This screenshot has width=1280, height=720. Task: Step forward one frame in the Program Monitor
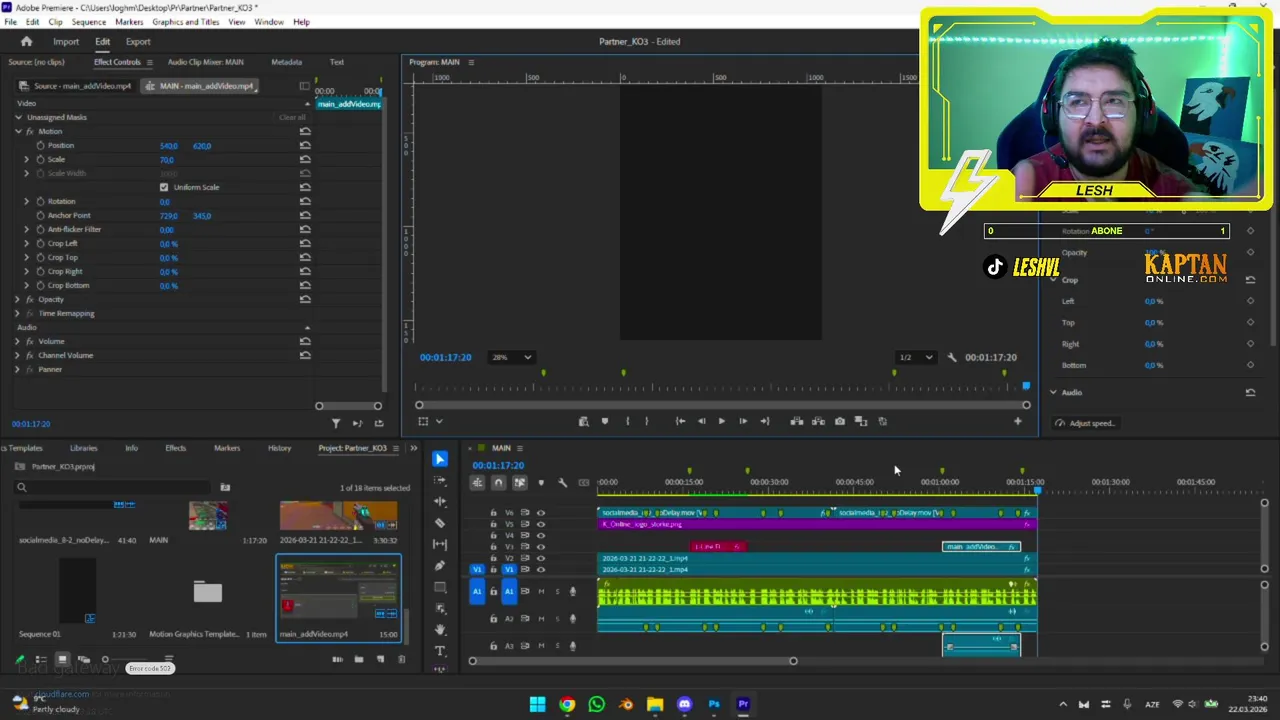tap(742, 421)
